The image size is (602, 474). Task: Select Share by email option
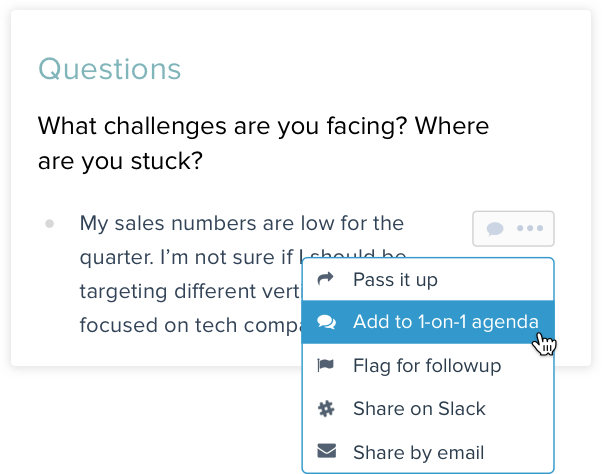tap(418, 452)
